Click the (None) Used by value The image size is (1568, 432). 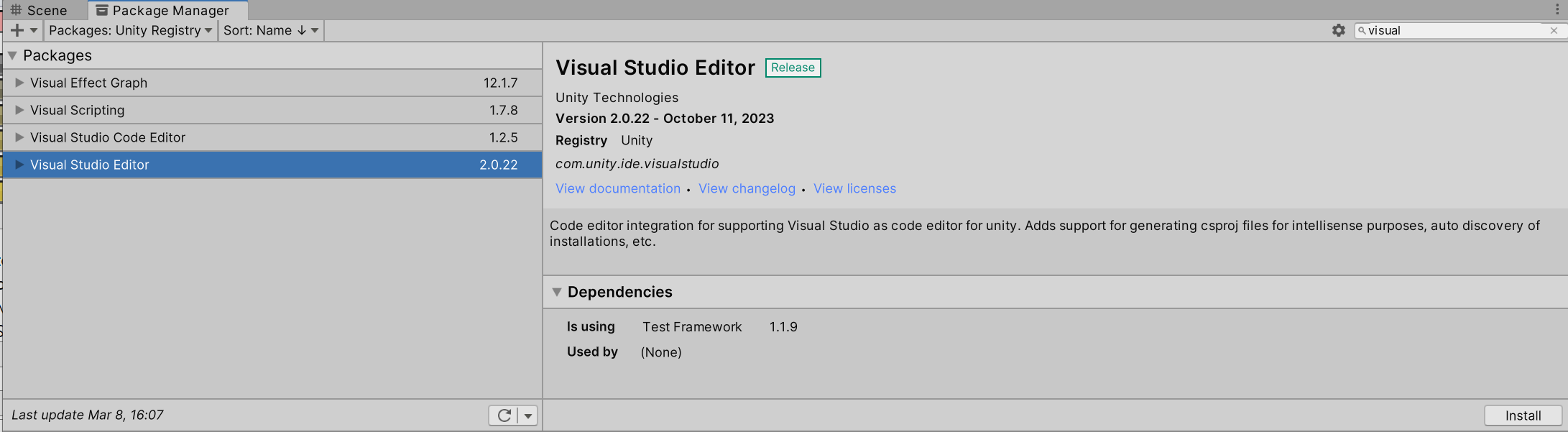pos(661,352)
